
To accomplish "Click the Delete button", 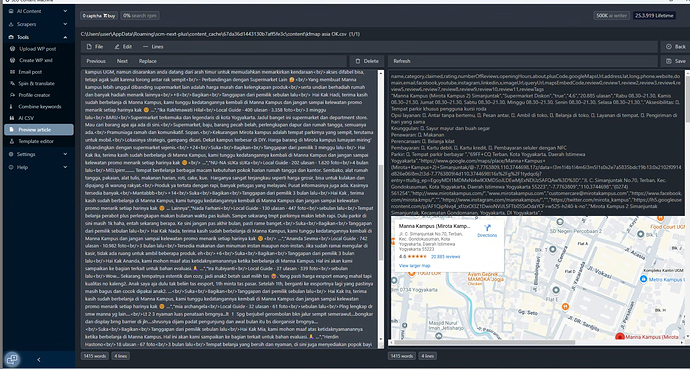I will click(x=367, y=61).
